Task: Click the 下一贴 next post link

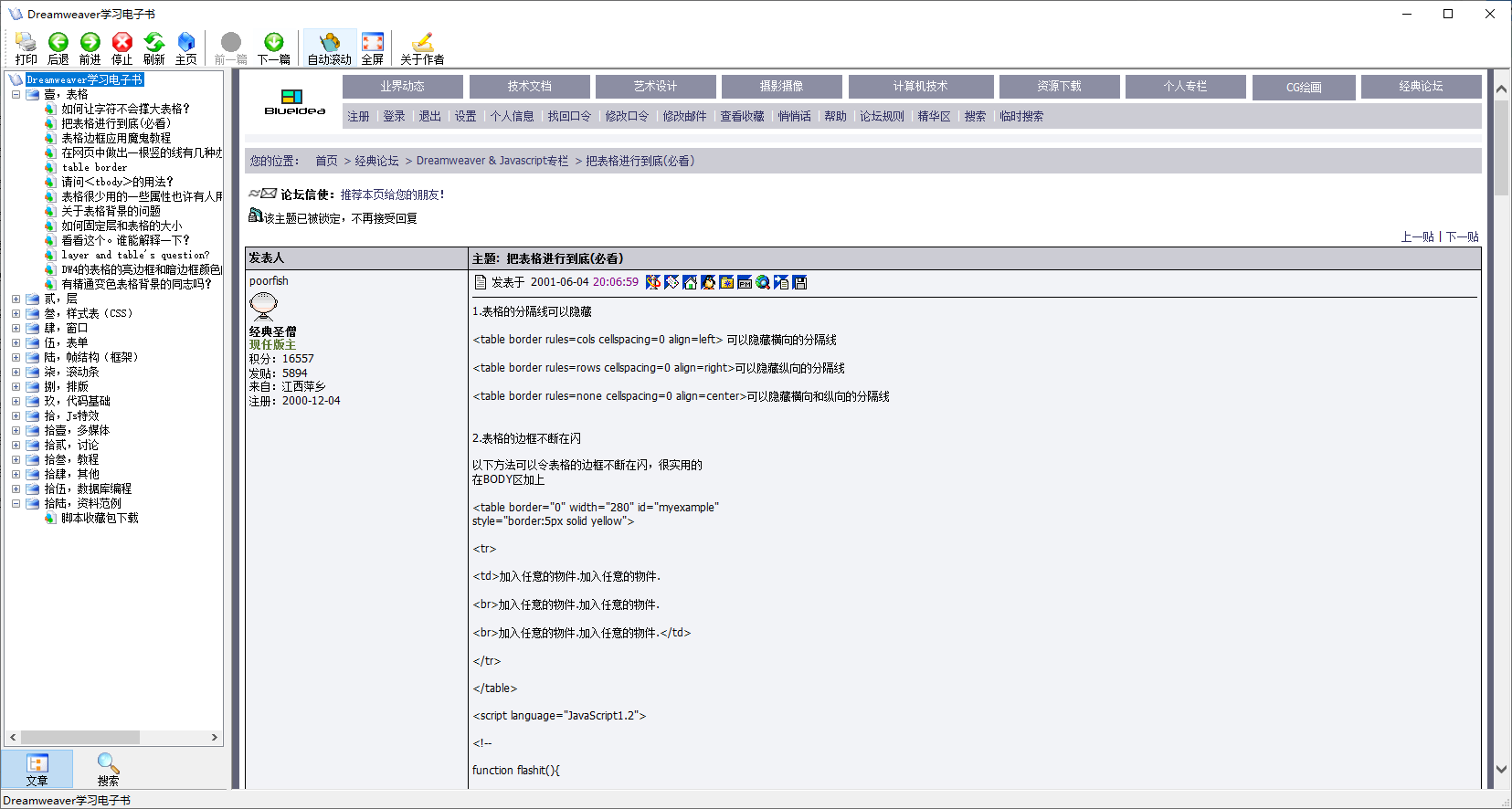Action: click(x=1462, y=236)
